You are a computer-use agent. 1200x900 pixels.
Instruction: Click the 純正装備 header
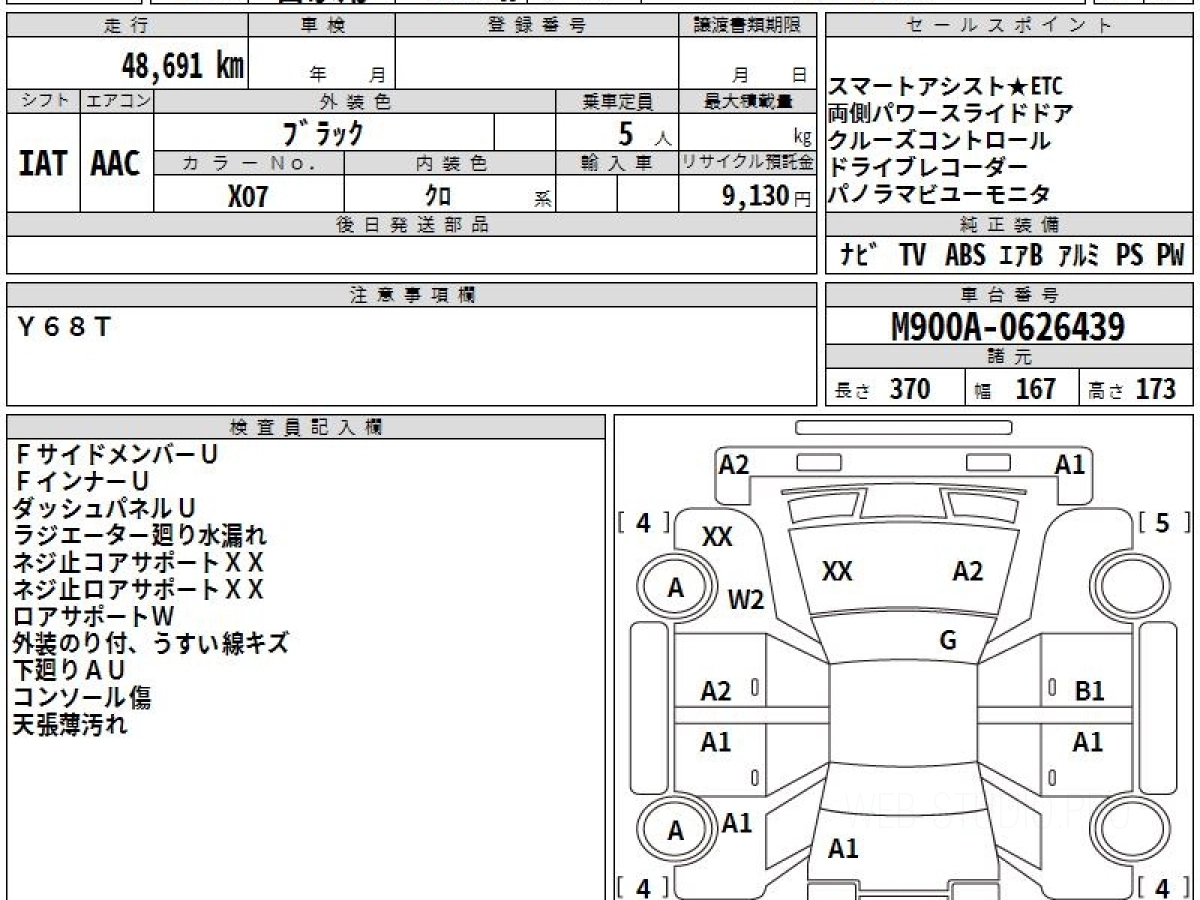click(1010, 225)
